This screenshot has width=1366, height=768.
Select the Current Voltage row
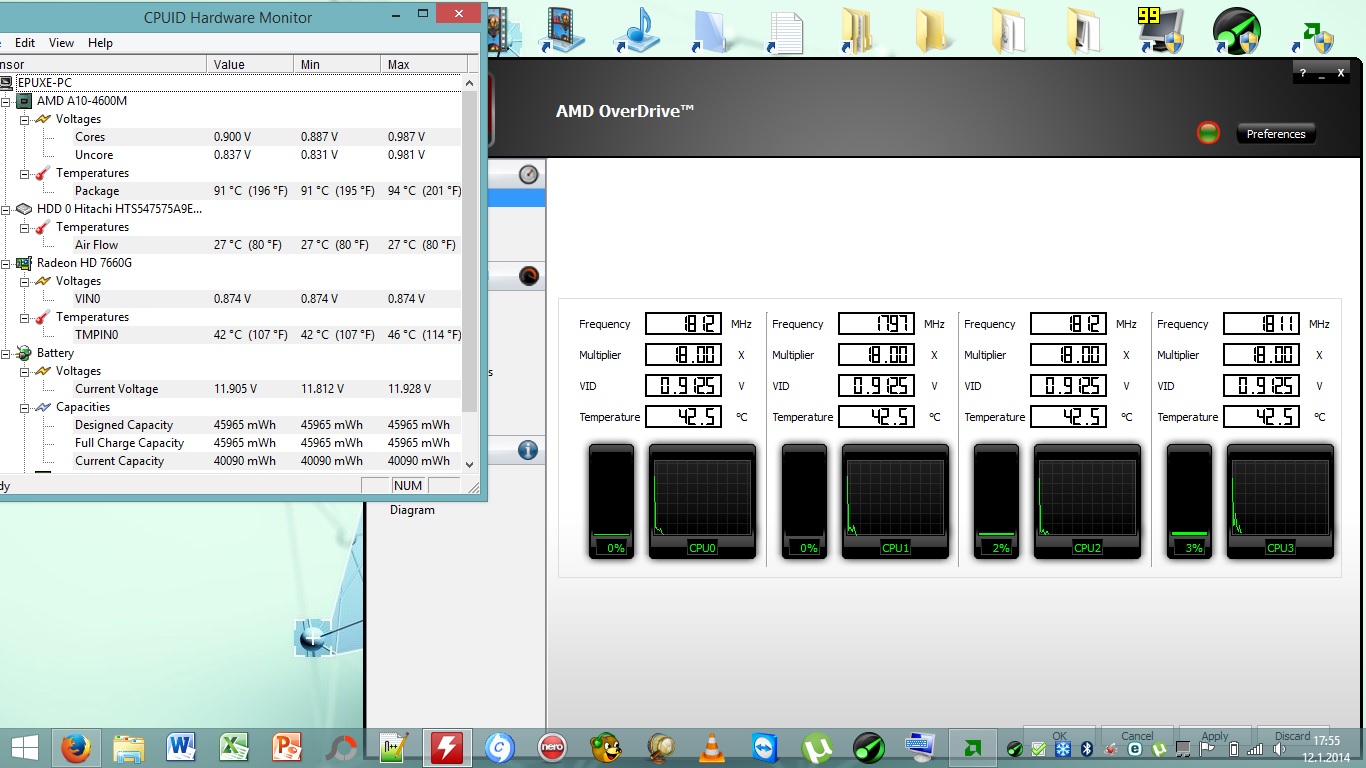pos(232,389)
